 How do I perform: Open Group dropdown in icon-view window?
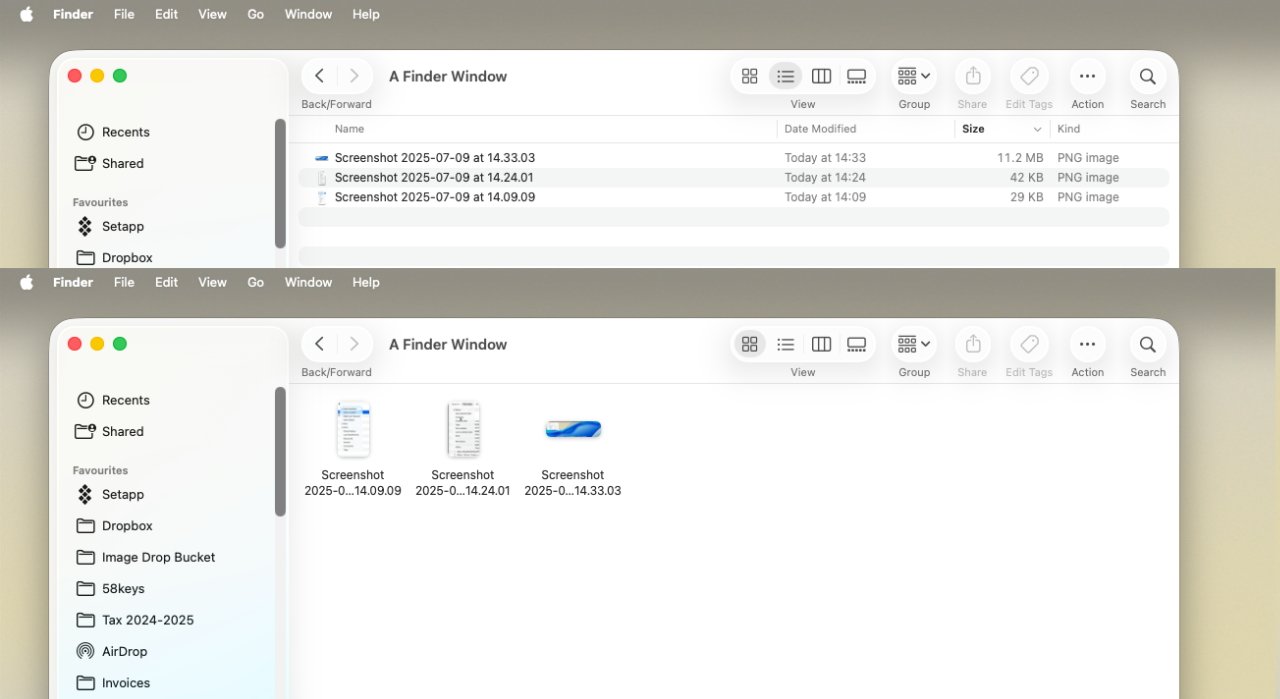tap(914, 344)
